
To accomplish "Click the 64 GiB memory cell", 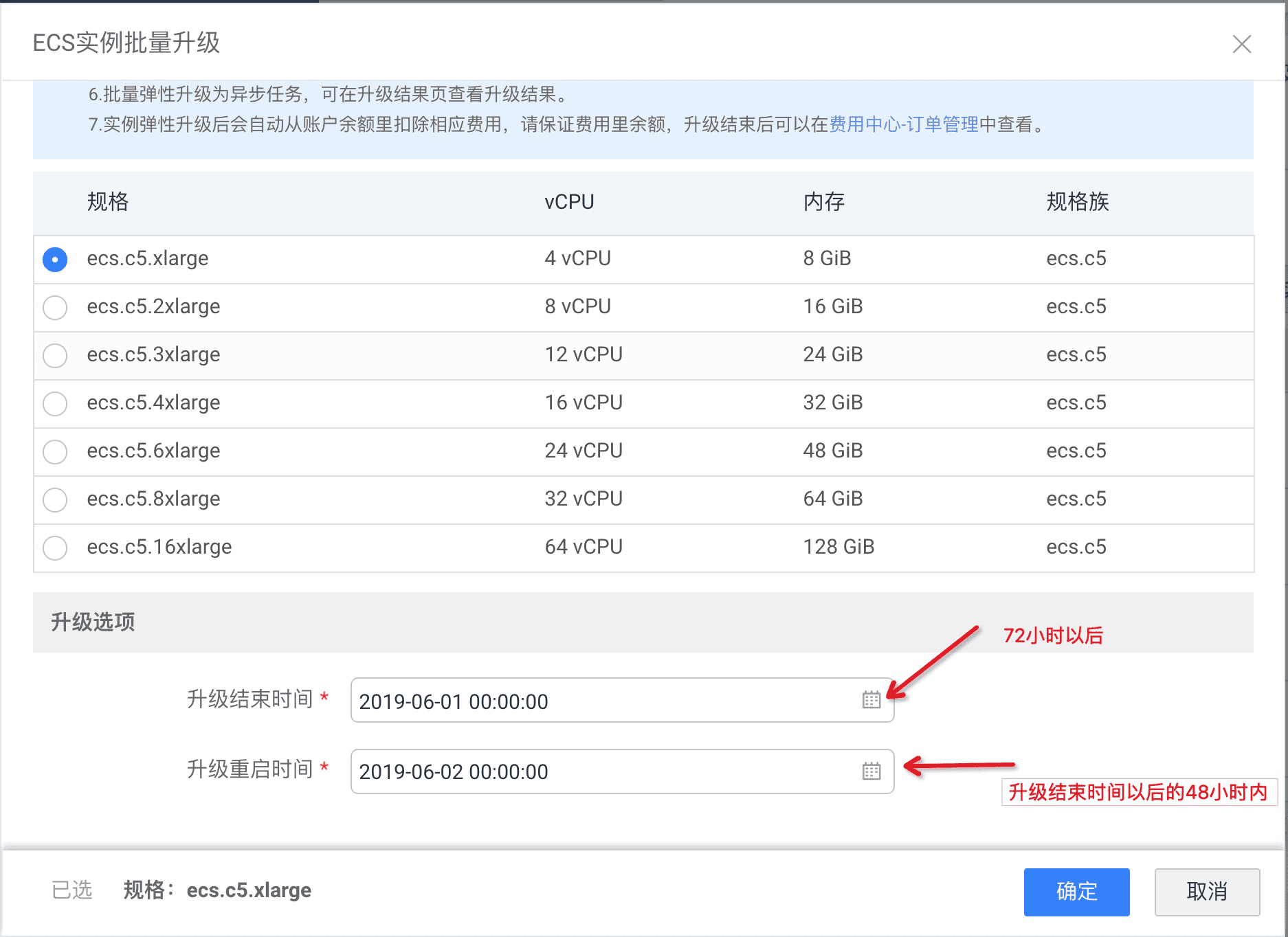I will tap(832, 499).
